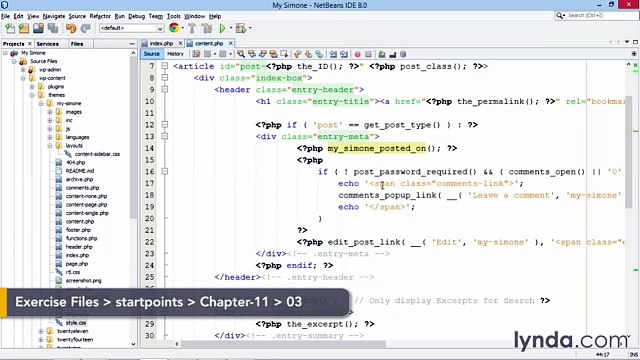Toggle Bookmark icon in editor toolbar
The width and height of the screenshot is (640, 360).
point(319,54)
